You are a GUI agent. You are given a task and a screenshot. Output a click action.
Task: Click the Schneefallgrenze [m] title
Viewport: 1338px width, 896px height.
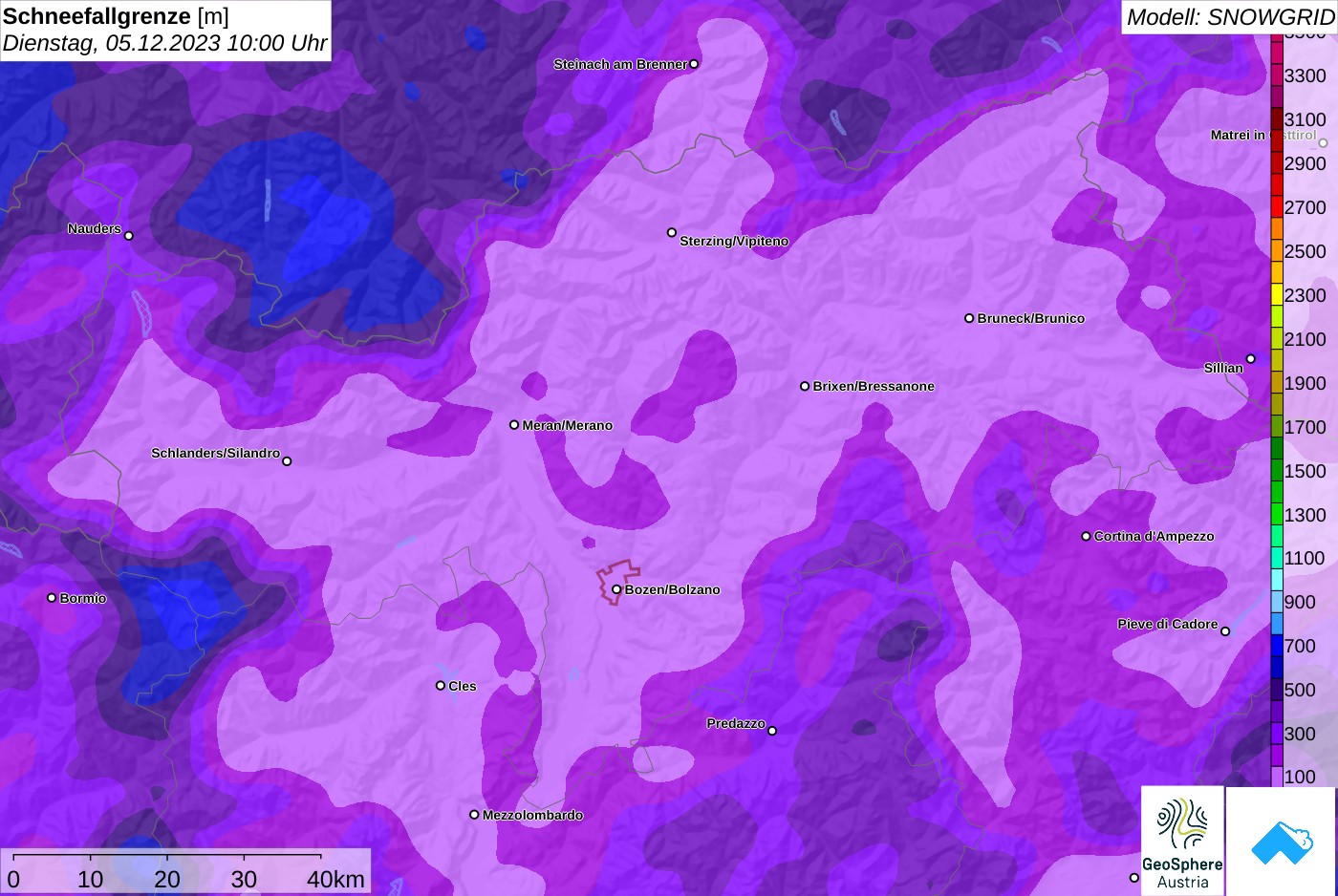(x=116, y=16)
